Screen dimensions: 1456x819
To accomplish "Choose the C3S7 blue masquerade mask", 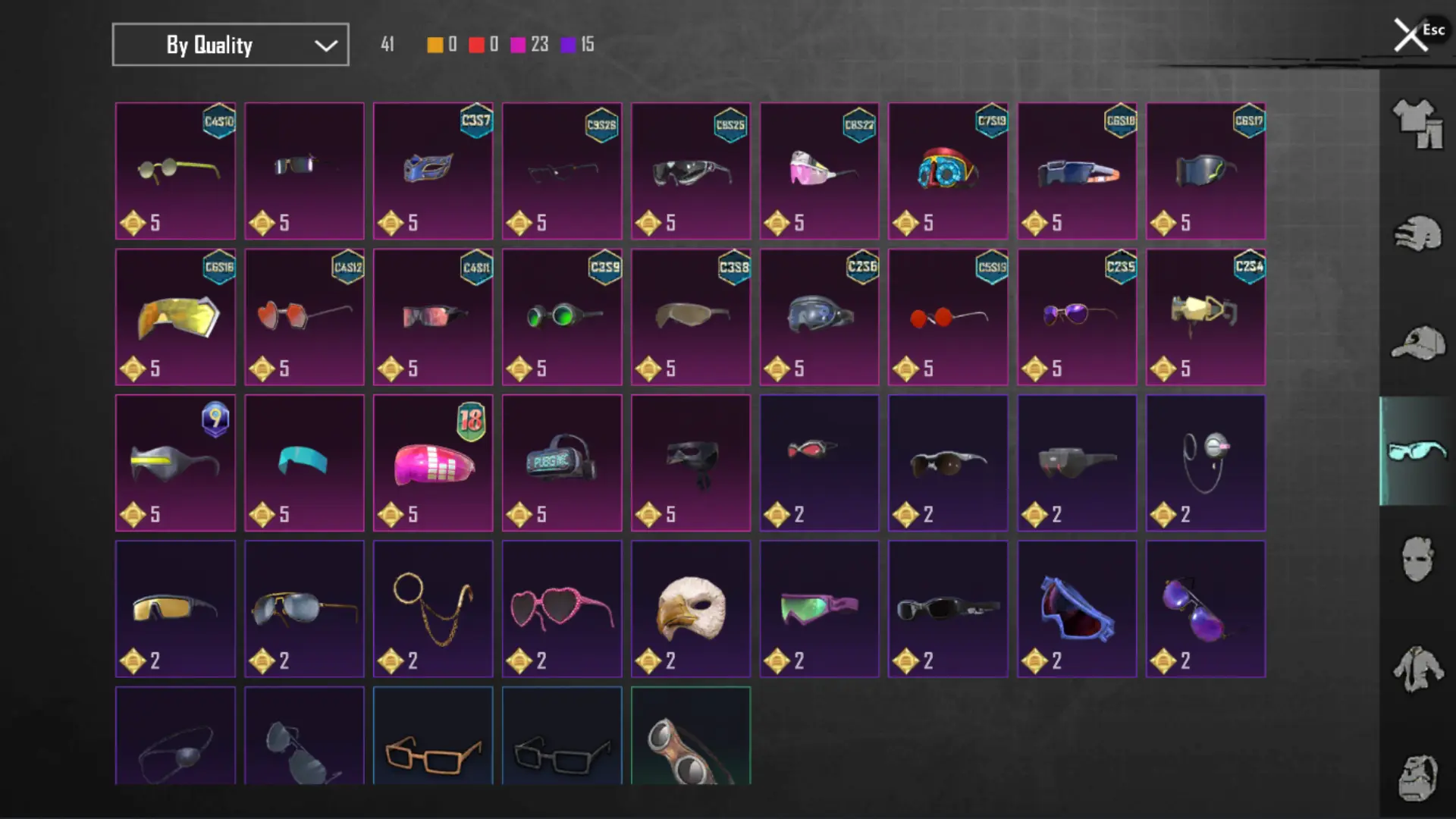I will pyautogui.click(x=433, y=171).
